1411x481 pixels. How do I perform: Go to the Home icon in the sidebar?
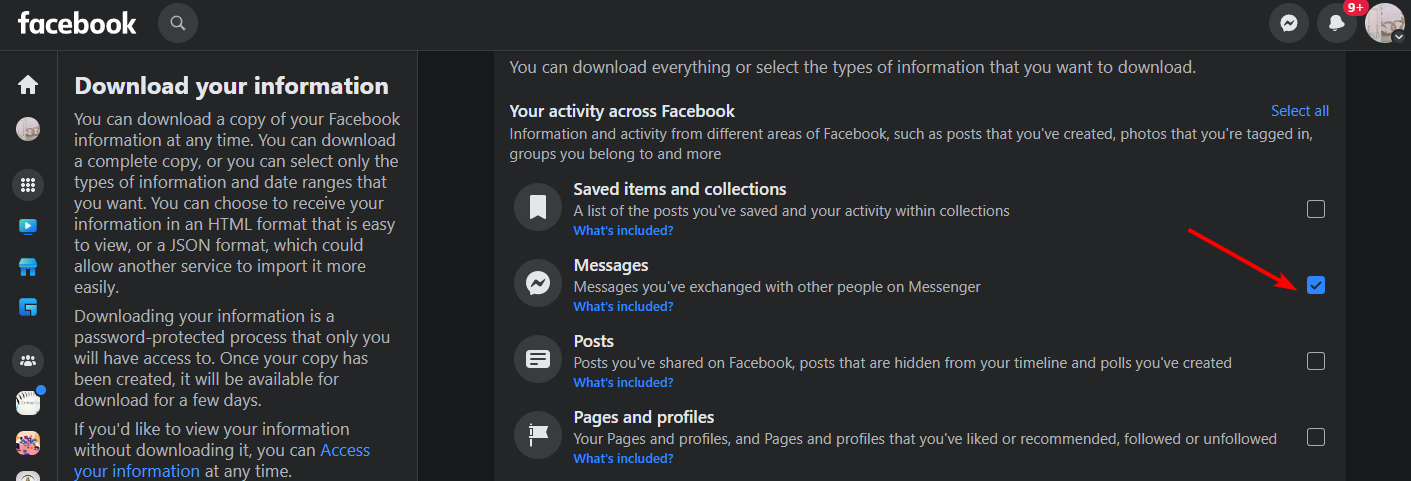tap(28, 85)
